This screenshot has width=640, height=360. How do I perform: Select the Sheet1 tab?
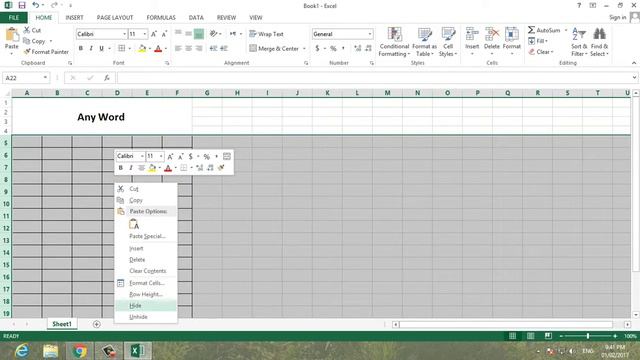pos(62,324)
